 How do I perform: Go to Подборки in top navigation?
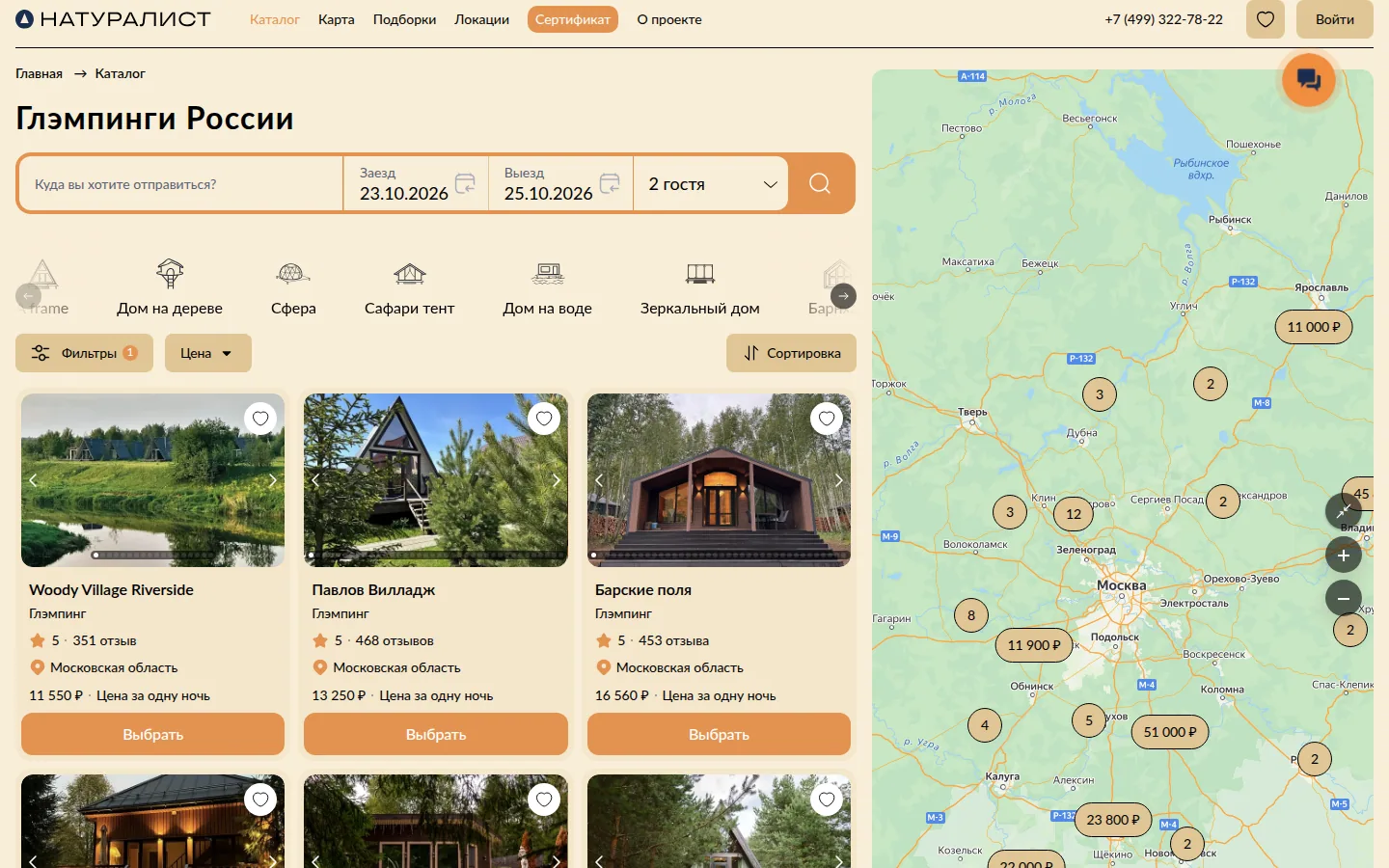pyautogui.click(x=404, y=19)
